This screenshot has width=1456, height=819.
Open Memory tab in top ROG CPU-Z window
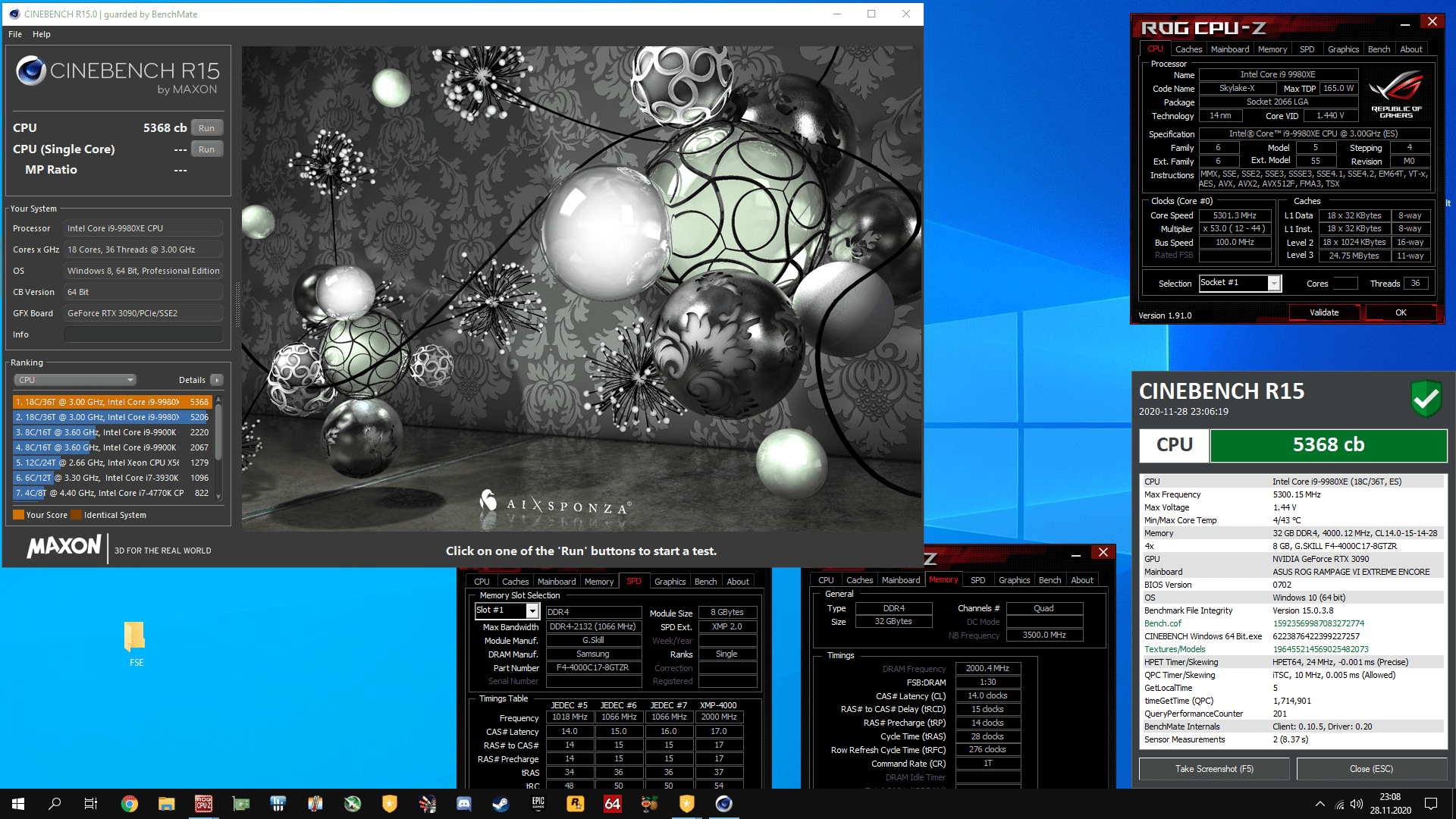pos(1272,49)
